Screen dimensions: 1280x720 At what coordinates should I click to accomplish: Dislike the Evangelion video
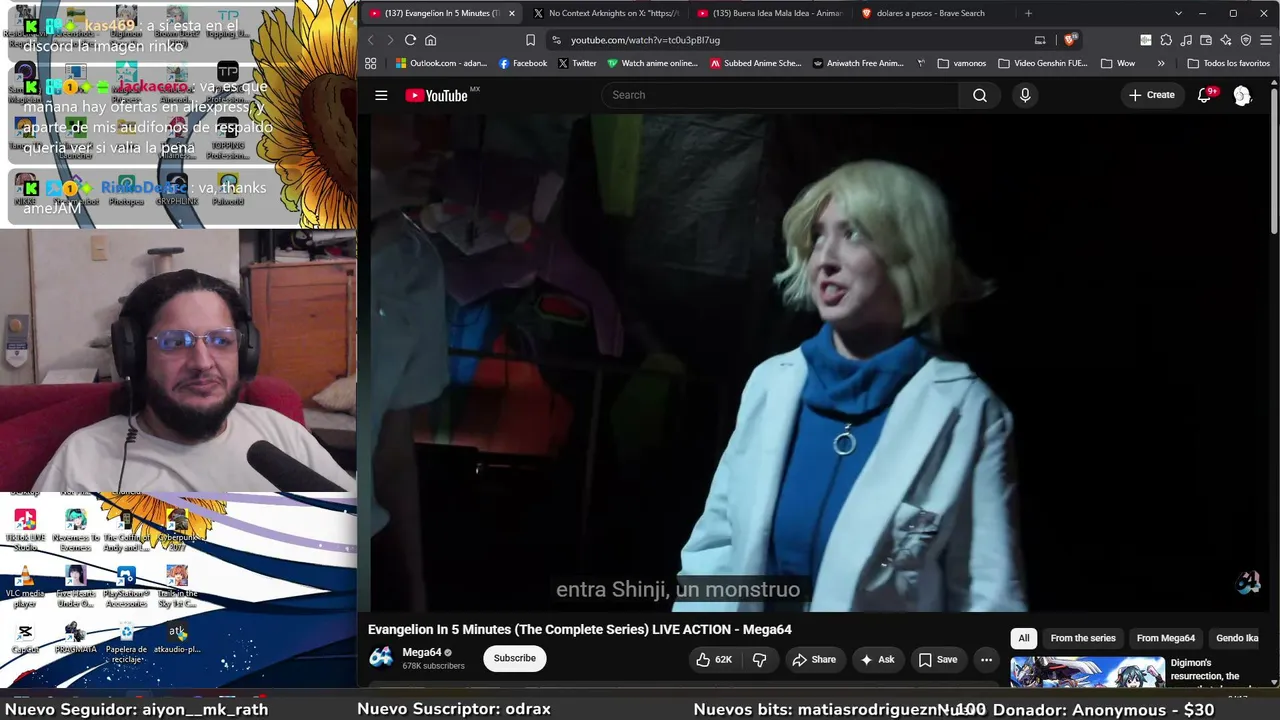(x=760, y=659)
